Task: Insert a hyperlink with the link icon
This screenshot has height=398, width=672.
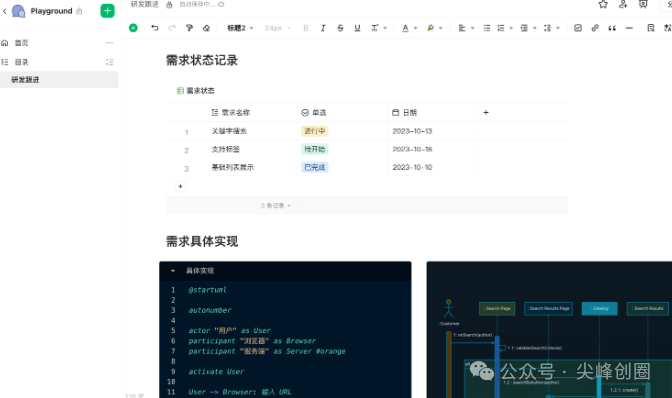Action: (595, 28)
